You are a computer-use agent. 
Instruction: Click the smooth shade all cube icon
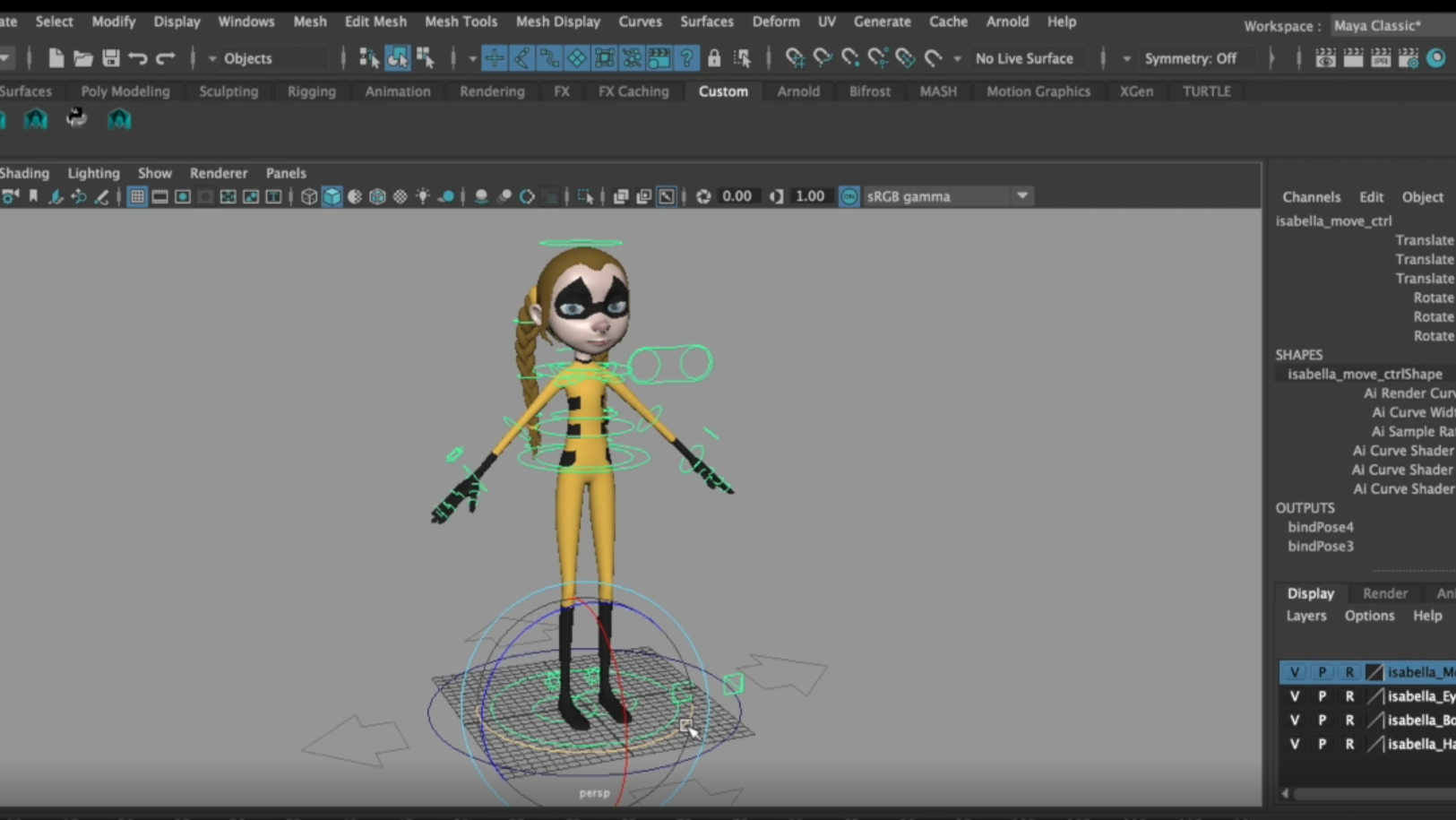tap(332, 196)
